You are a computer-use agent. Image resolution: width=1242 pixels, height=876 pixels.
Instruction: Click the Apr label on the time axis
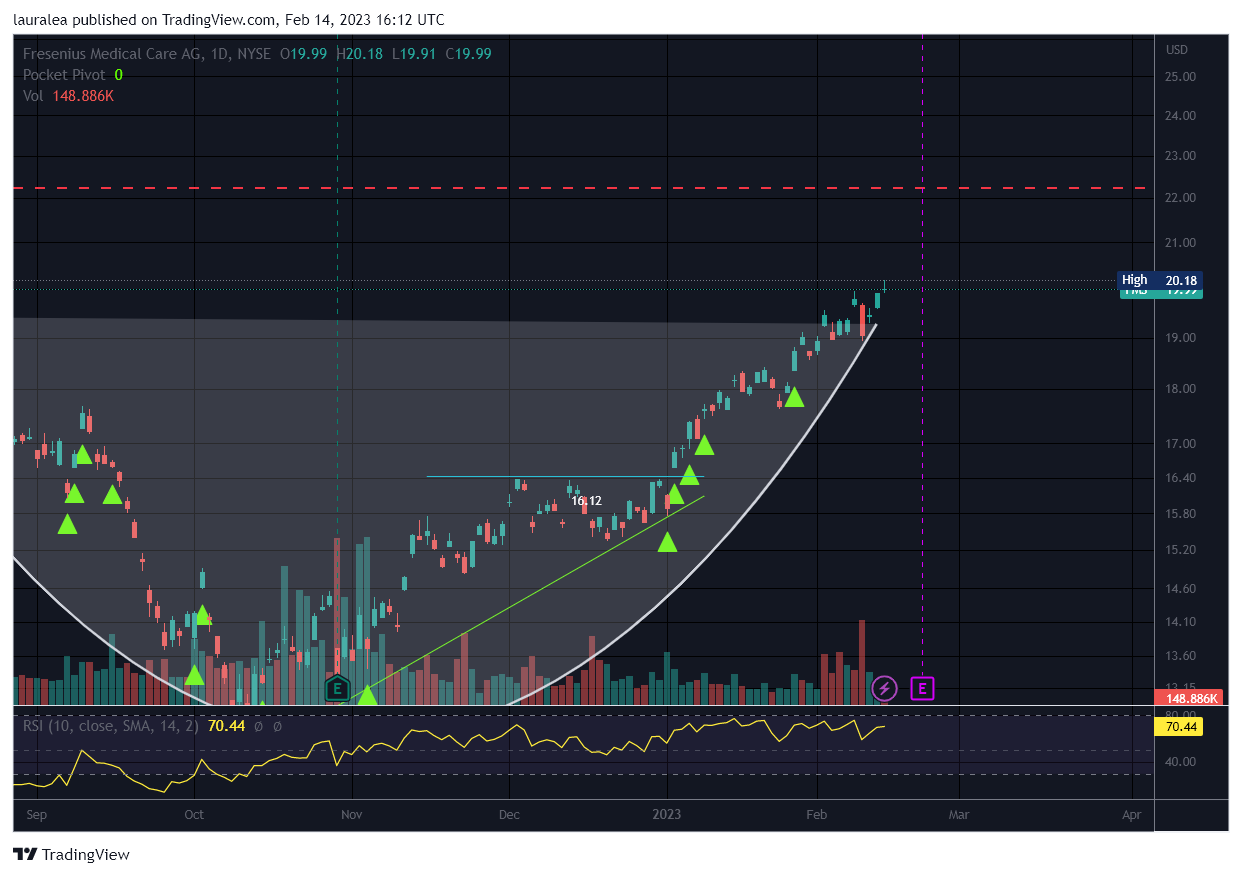1132,815
